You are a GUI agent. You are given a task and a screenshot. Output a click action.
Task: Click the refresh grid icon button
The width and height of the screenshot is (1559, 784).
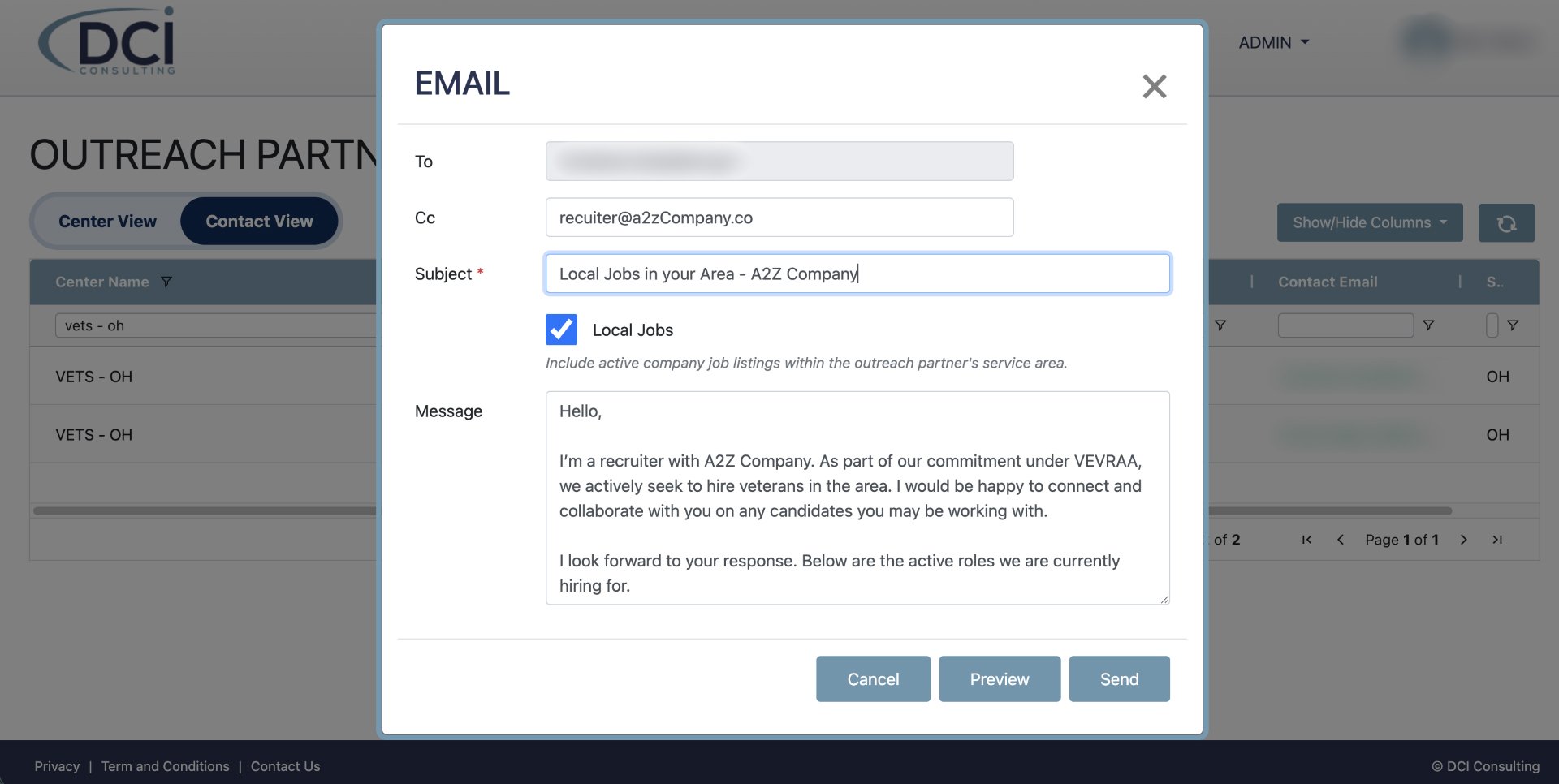(1506, 223)
